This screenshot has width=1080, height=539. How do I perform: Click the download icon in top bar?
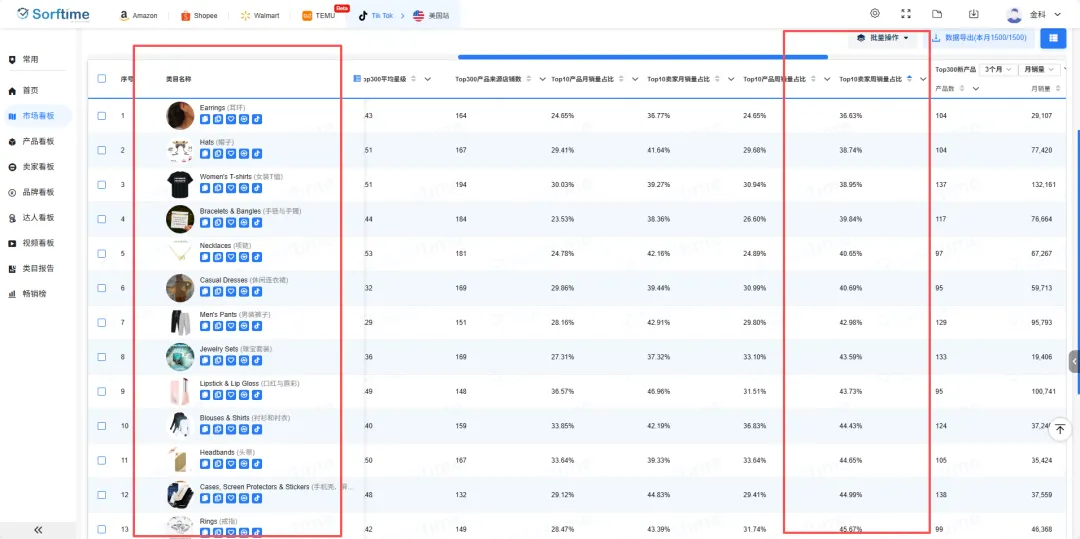[973, 14]
